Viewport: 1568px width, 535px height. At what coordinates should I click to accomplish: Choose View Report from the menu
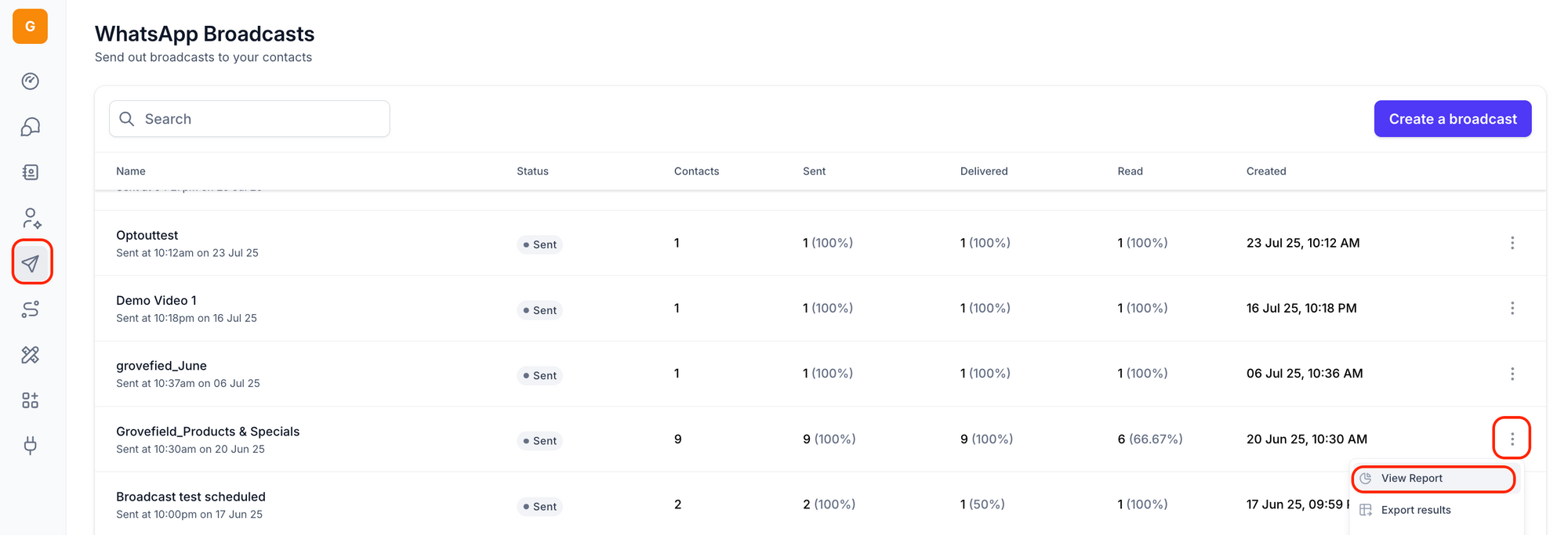1411,479
